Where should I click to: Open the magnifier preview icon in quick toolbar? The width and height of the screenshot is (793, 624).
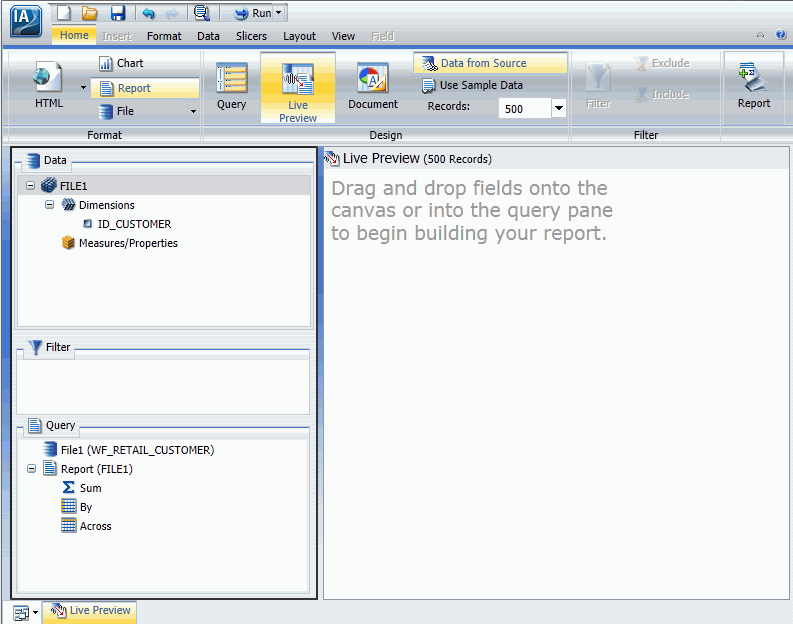[202, 13]
